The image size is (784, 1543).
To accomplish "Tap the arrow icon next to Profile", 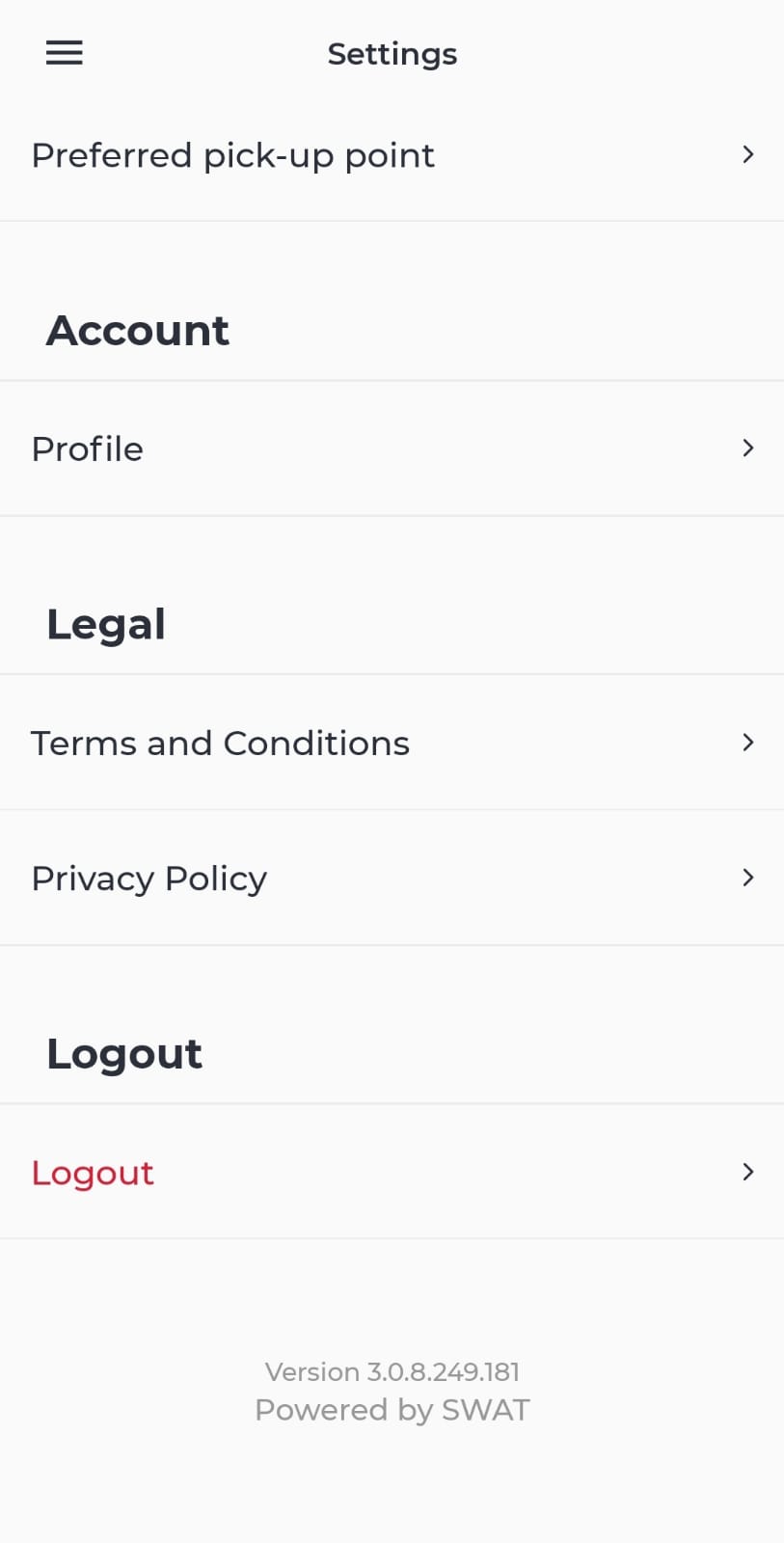I will (747, 447).
